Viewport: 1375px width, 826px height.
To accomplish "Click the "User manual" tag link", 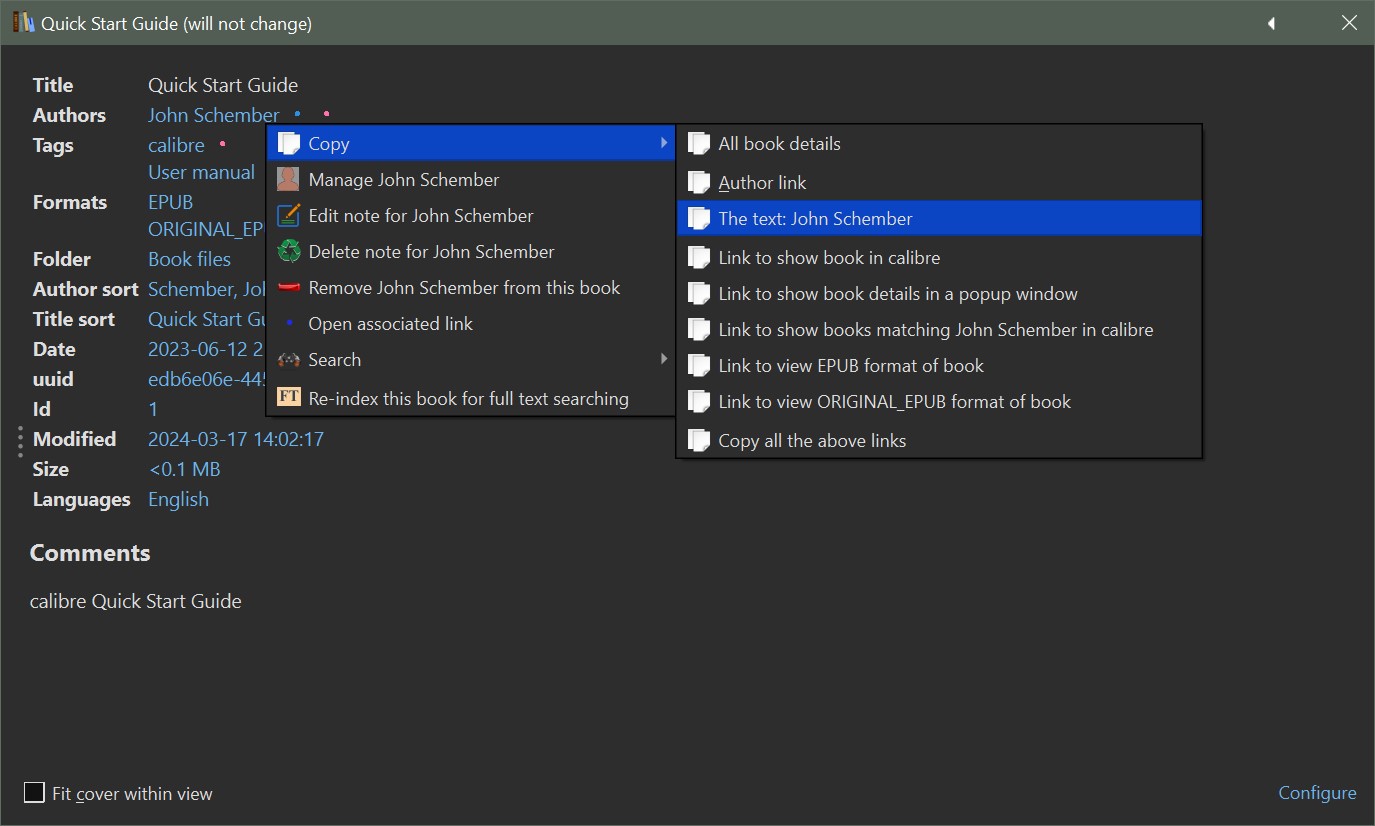I will (201, 173).
